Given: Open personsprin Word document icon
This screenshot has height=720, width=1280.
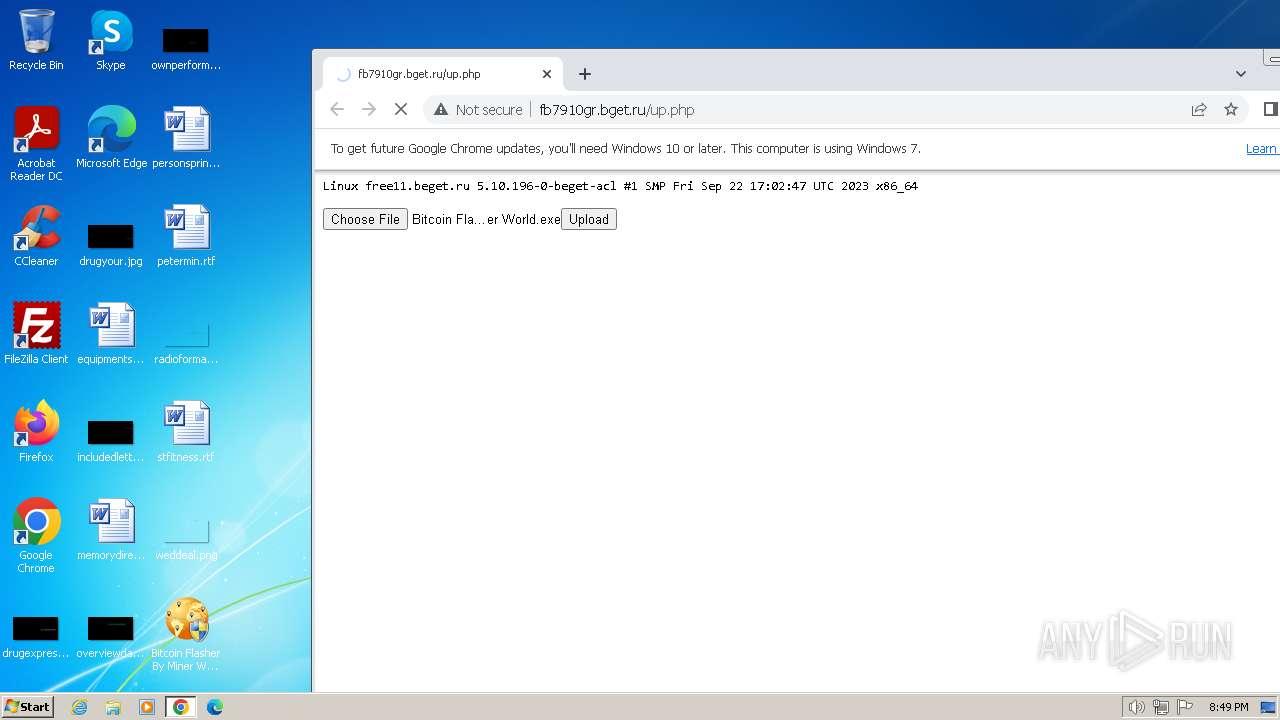Looking at the screenshot, I should 186,137.
